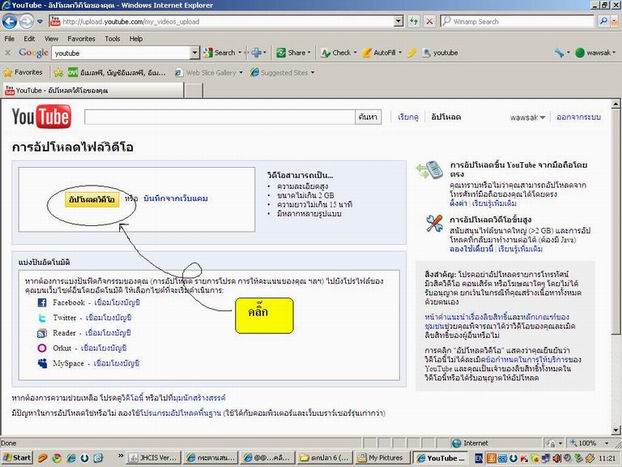Click the page scrollbar thumb
Image resolution: width=622 pixels, height=467 pixels.
(616, 222)
